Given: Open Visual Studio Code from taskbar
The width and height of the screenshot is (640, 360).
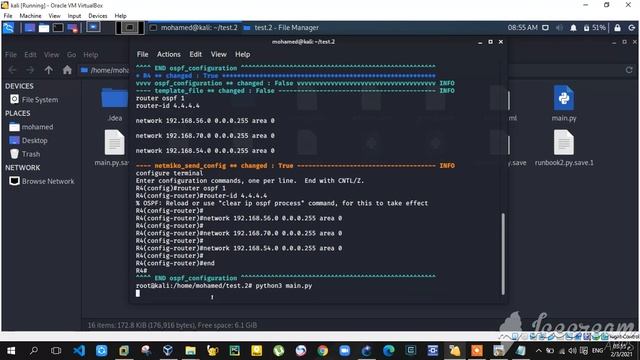Looking at the screenshot, I should [x=79, y=351].
